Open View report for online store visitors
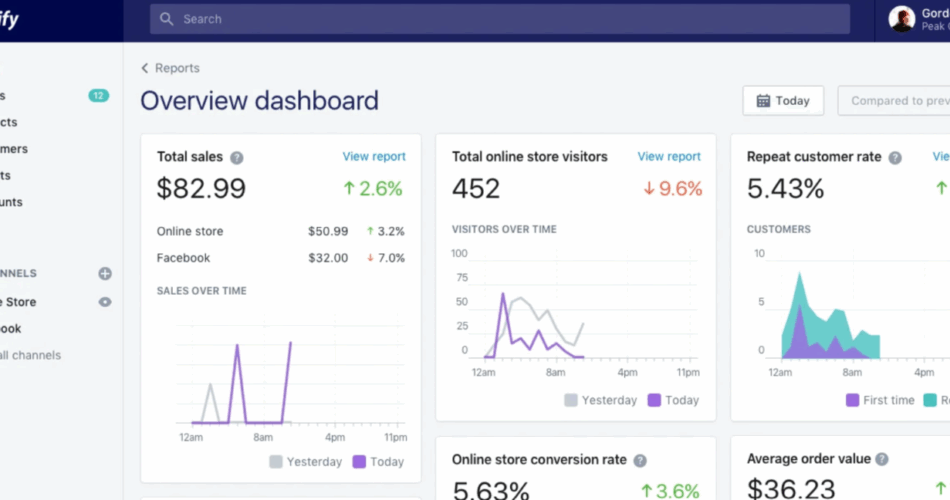The image size is (950, 500). (669, 156)
